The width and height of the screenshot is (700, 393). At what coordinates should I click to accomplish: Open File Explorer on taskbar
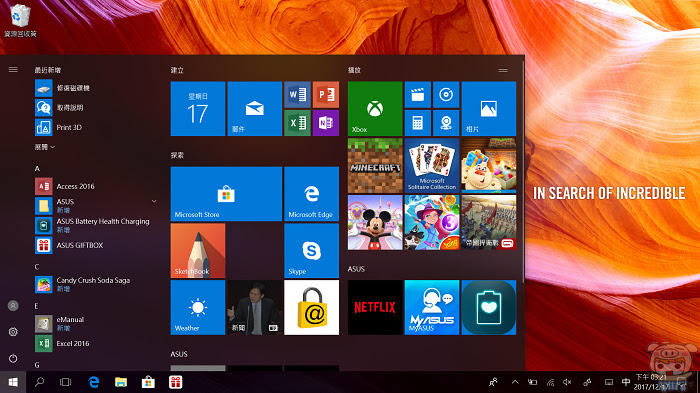pos(121,382)
